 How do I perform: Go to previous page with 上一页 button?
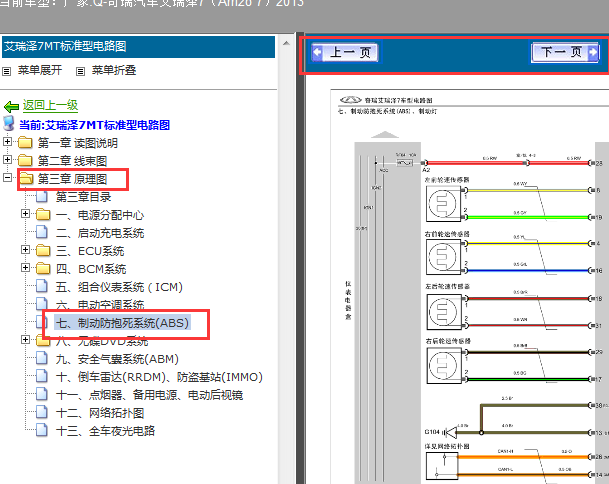[x=345, y=52]
